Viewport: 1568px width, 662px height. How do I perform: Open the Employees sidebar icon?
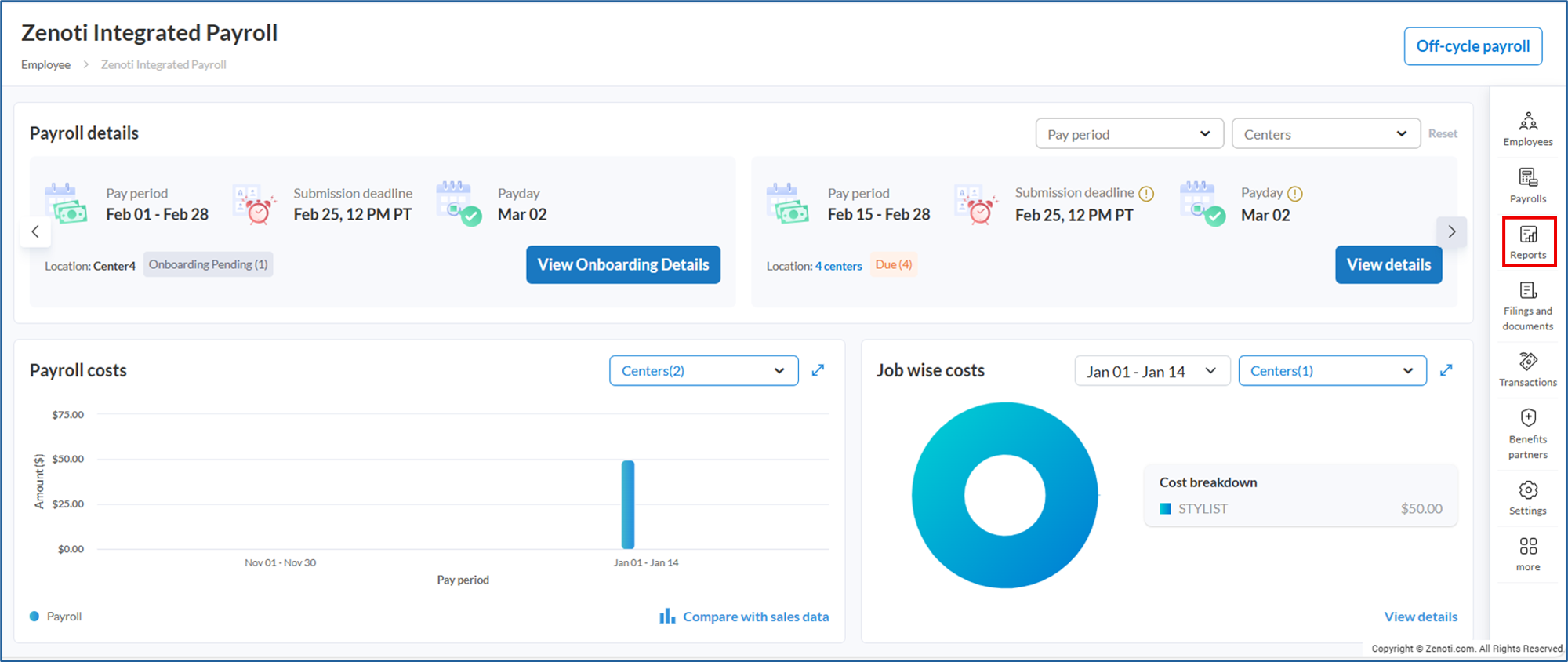point(1527,129)
